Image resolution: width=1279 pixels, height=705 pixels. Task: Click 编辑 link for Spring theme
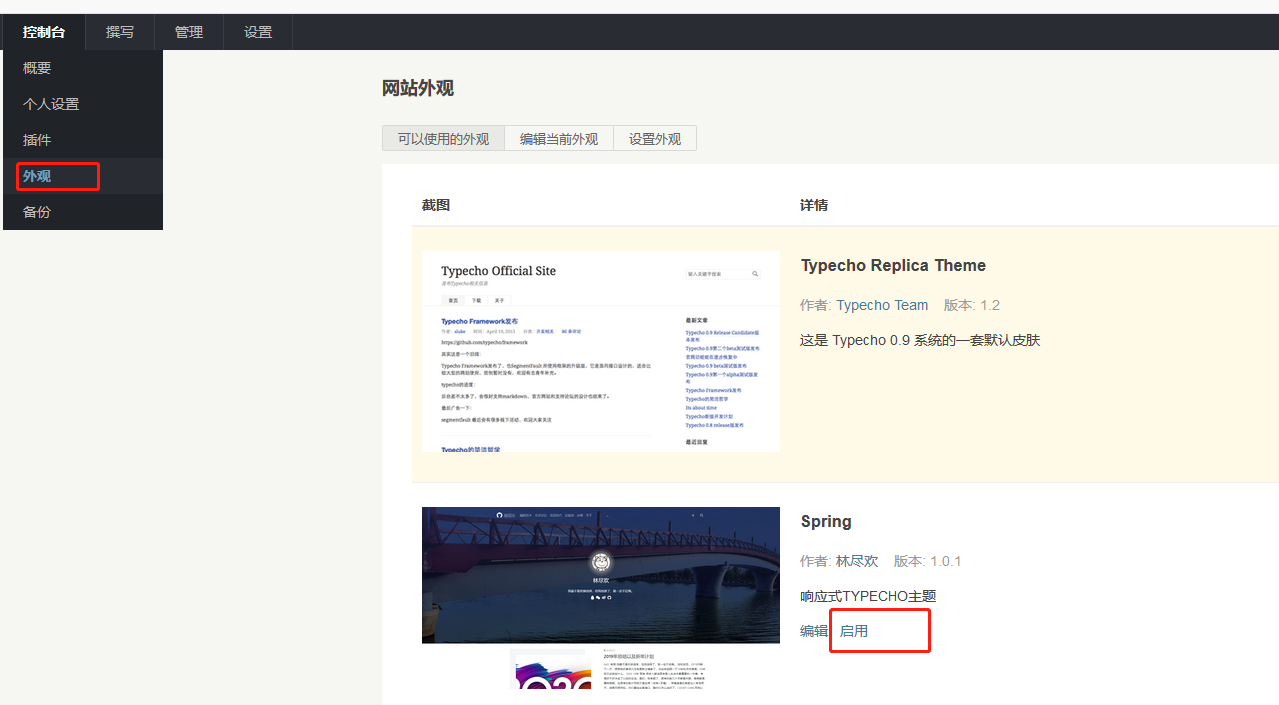[814, 631]
